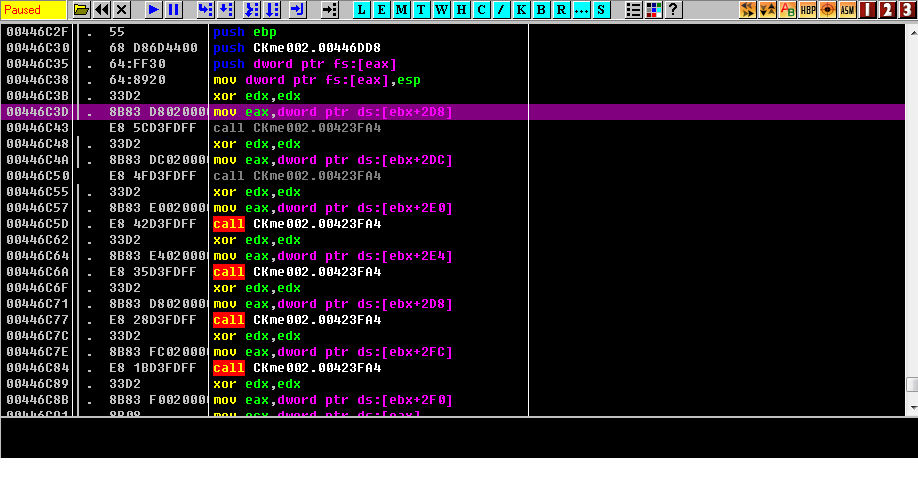Pause execution with the pause icon
Image resolution: width=918 pixels, height=480 pixels.
[173, 9]
